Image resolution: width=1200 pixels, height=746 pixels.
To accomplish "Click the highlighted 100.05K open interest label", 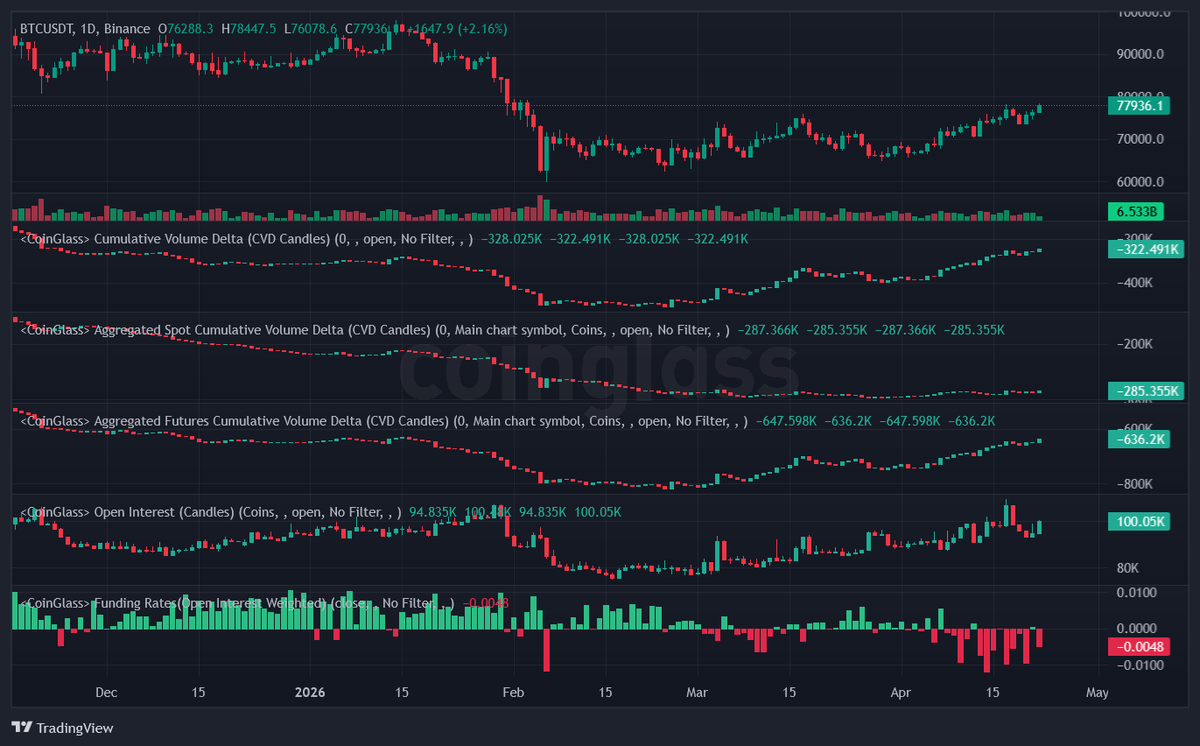I will coord(1140,521).
